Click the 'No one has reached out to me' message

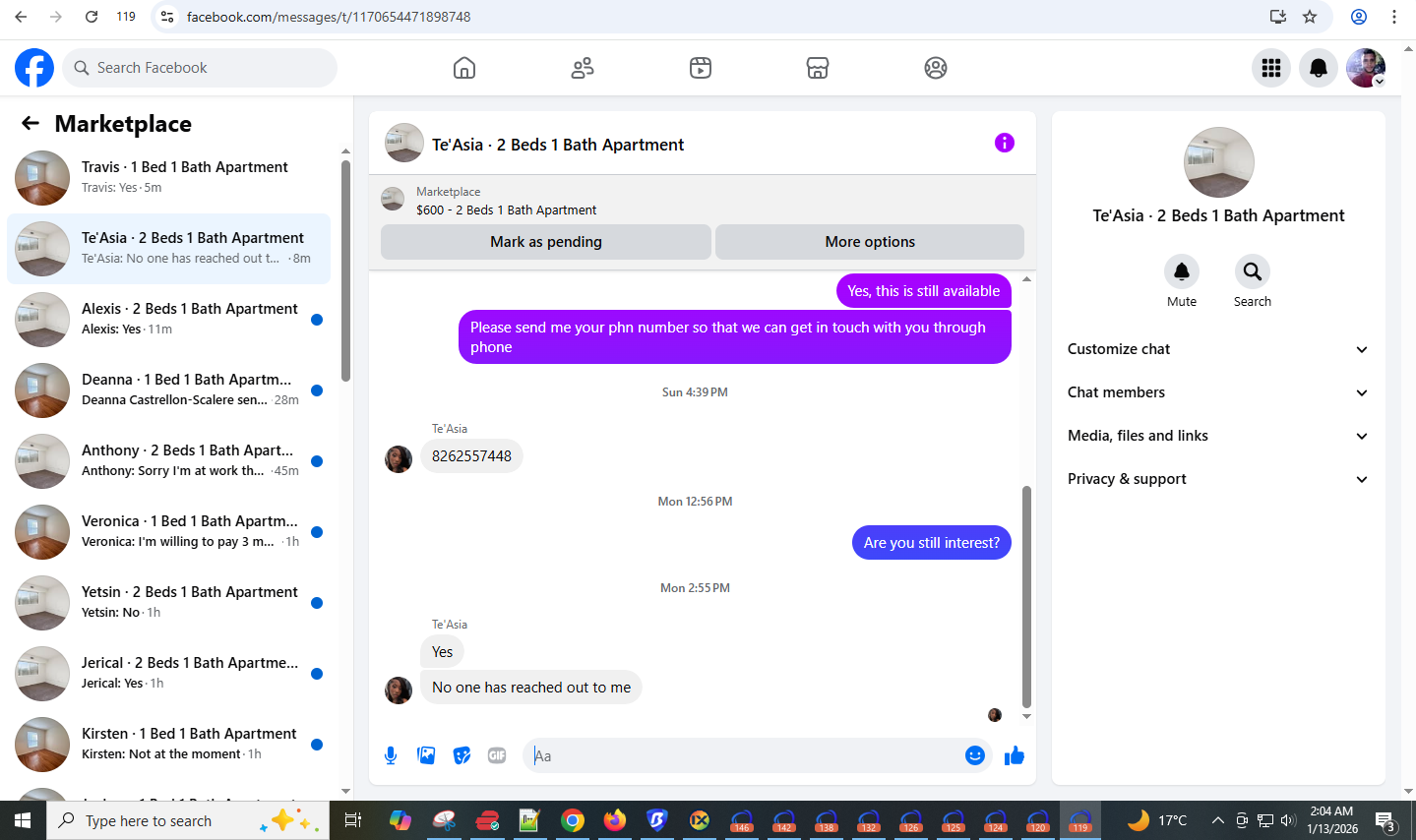point(531,688)
